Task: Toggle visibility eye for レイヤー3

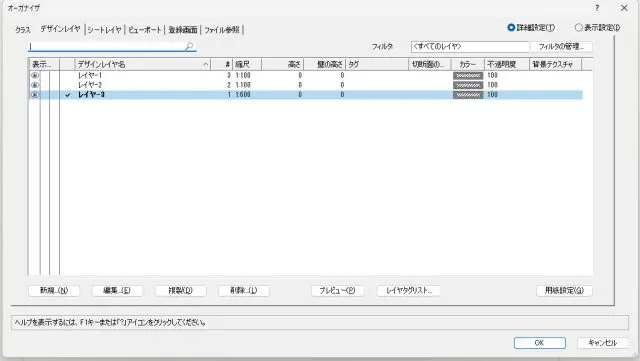Action: point(35,95)
